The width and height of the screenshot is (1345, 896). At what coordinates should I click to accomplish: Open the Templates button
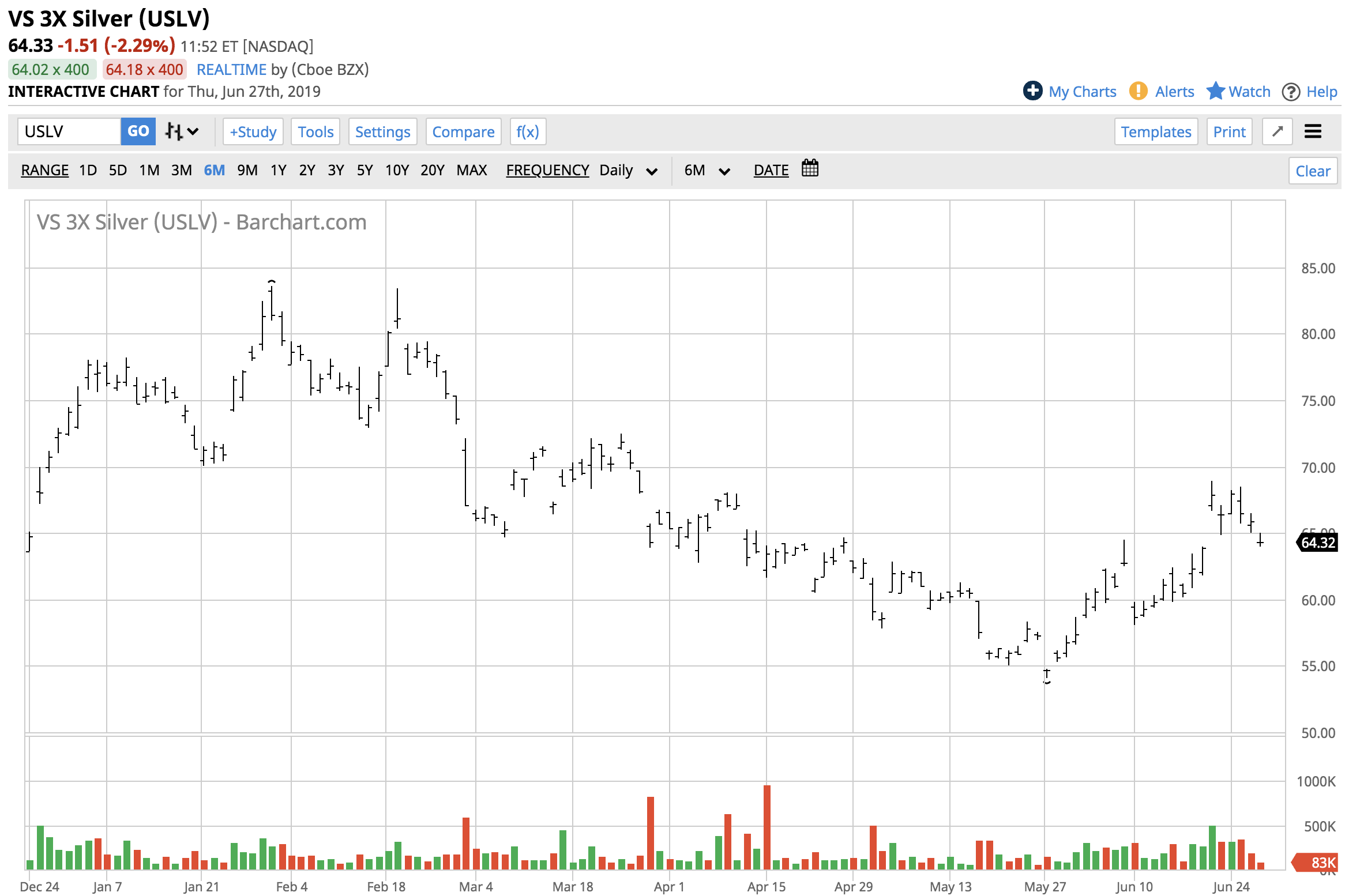point(1156,132)
